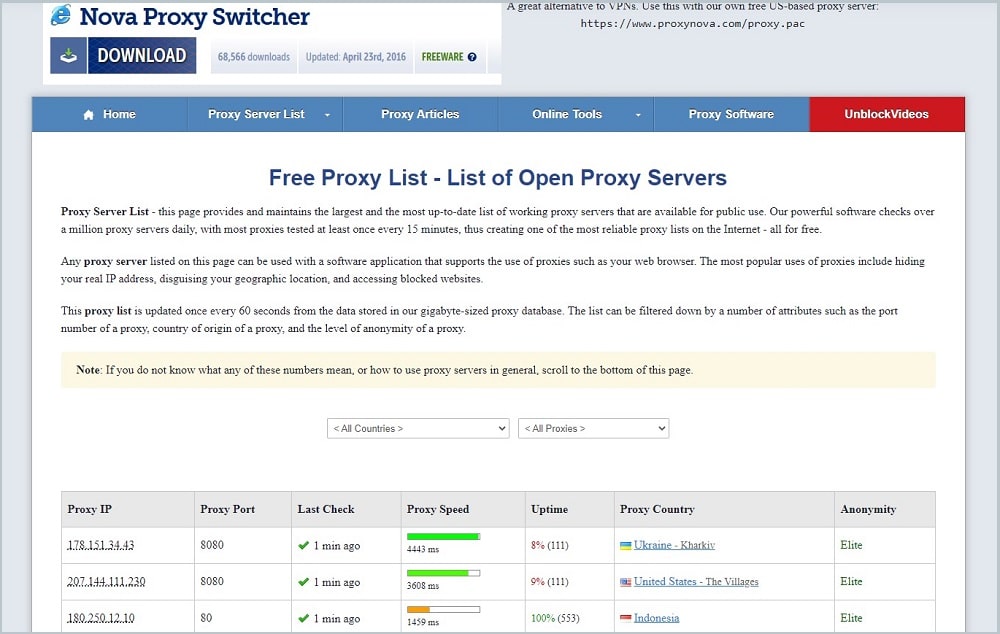Open the United States - The Villages link
This screenshot has width=1000, height=634.
(x=696, y=582)
